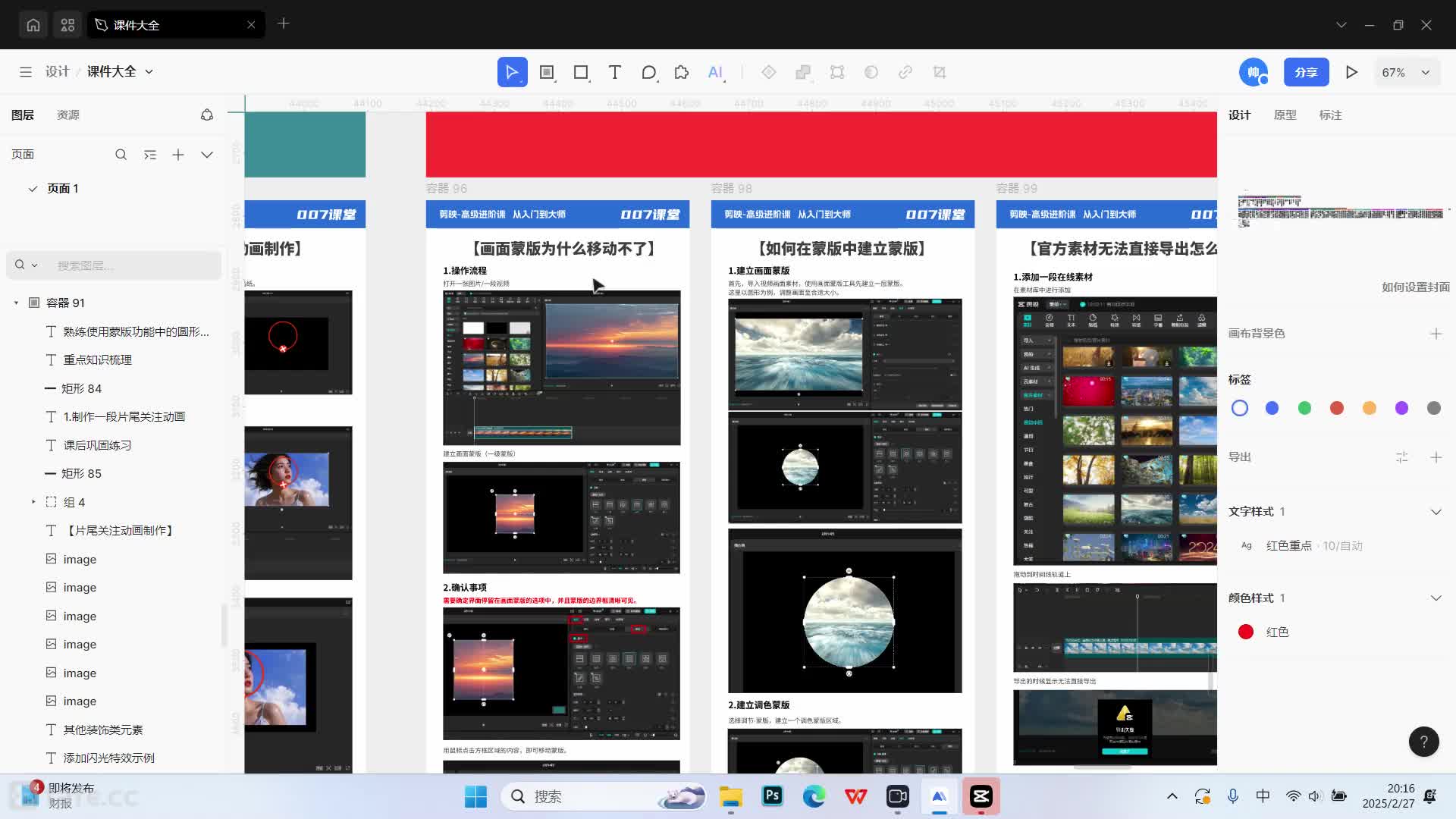The width and height of the screenshot is (1456, 819).
Task: Select the blue tag color
Action: coord(1272,409)
